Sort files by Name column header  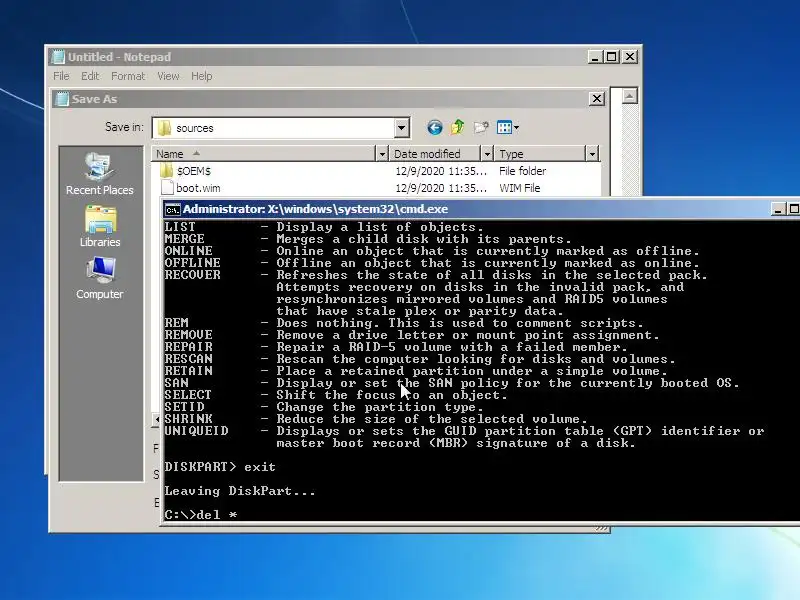click(x=263, y=154)
